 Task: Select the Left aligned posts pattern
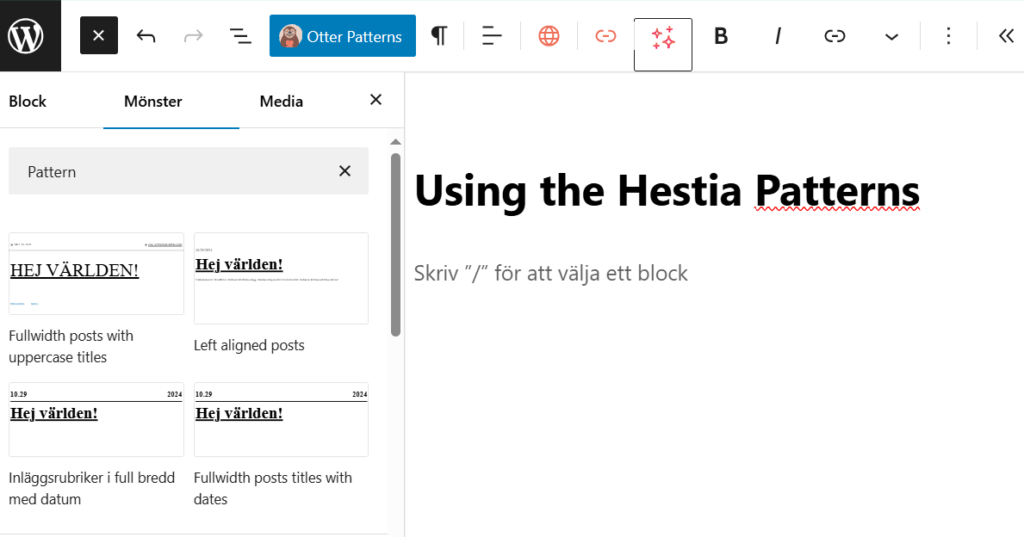pos(281,279)
